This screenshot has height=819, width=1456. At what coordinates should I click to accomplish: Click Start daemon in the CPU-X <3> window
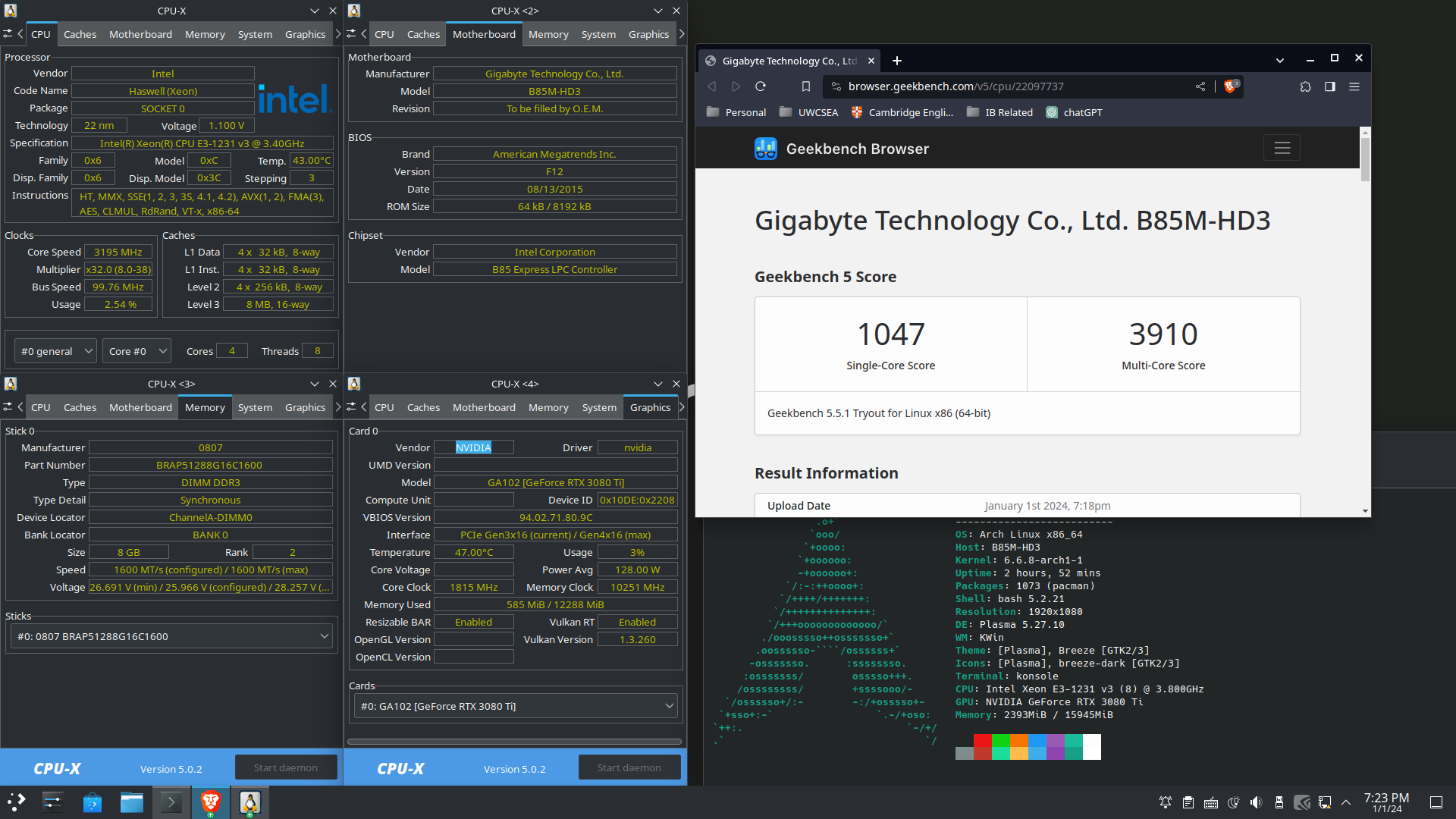286,767
